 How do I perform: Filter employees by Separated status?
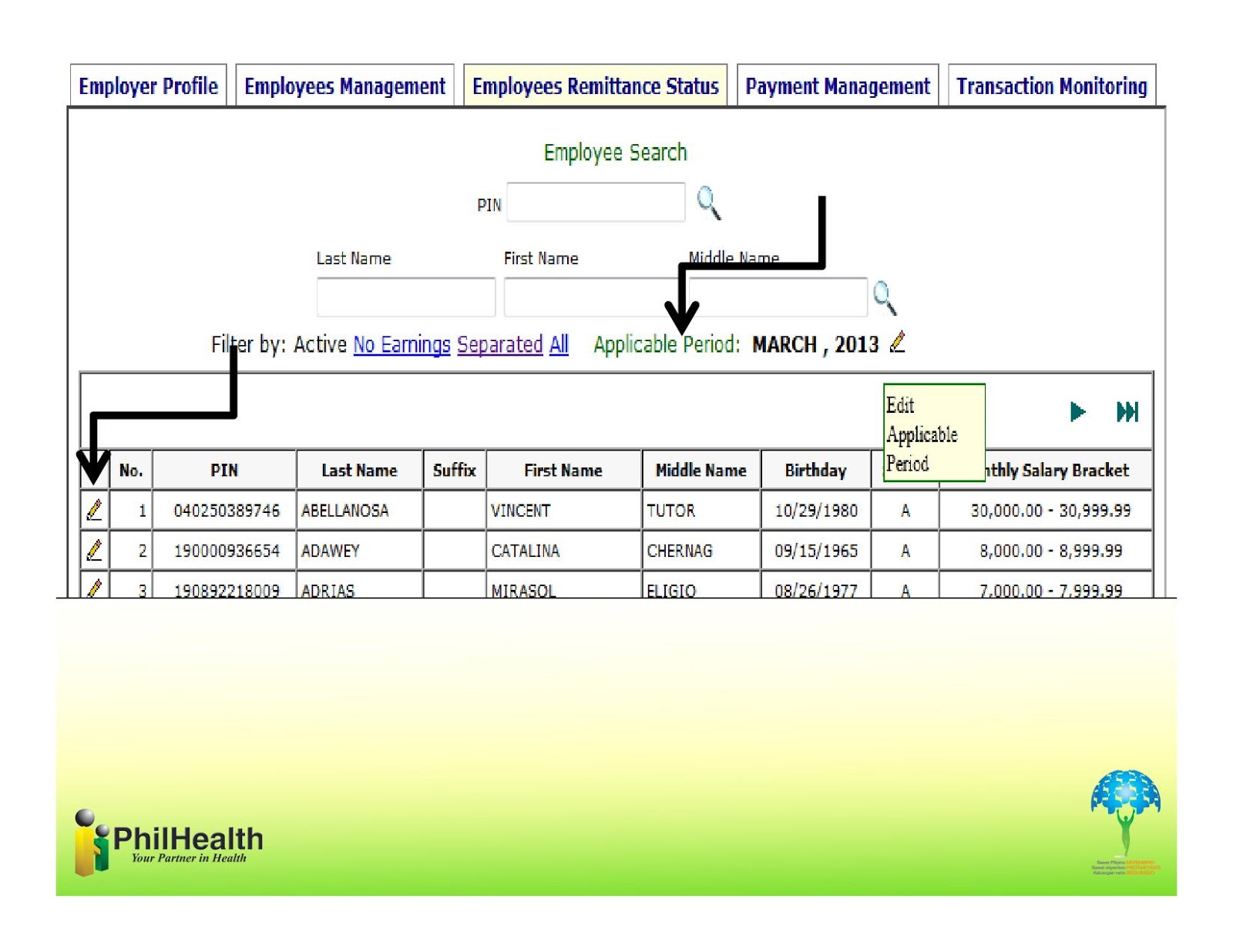(x=500, y=344)
